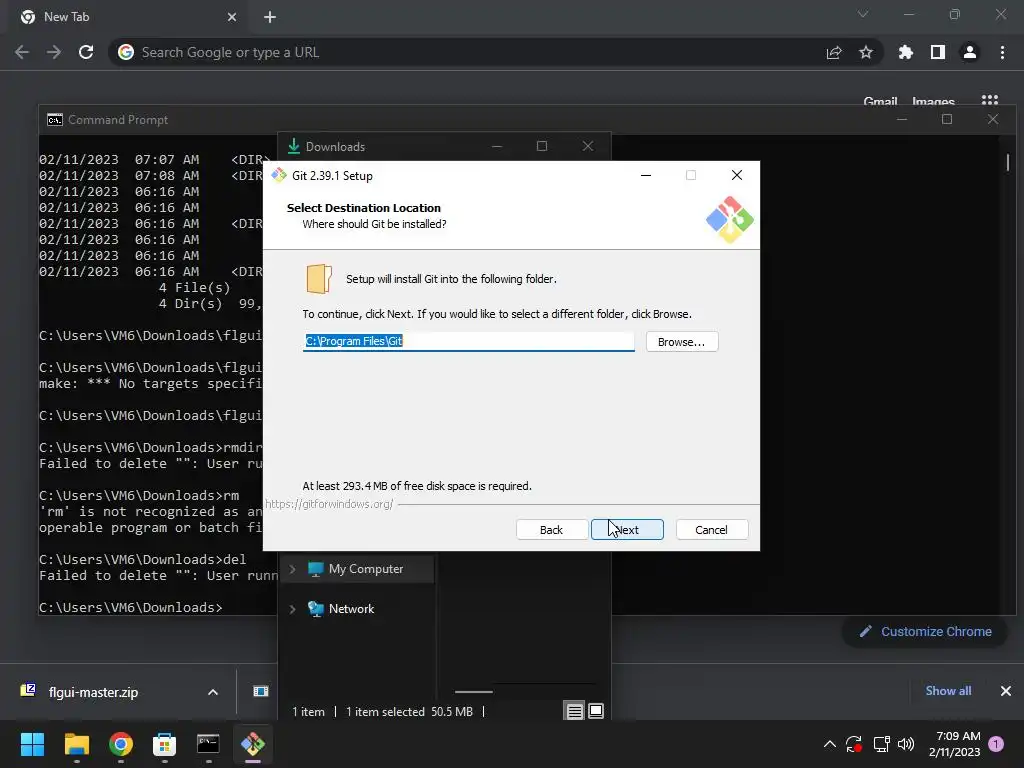
Task: Open Chrome tab search dropdown
Action: click(863, 14)
